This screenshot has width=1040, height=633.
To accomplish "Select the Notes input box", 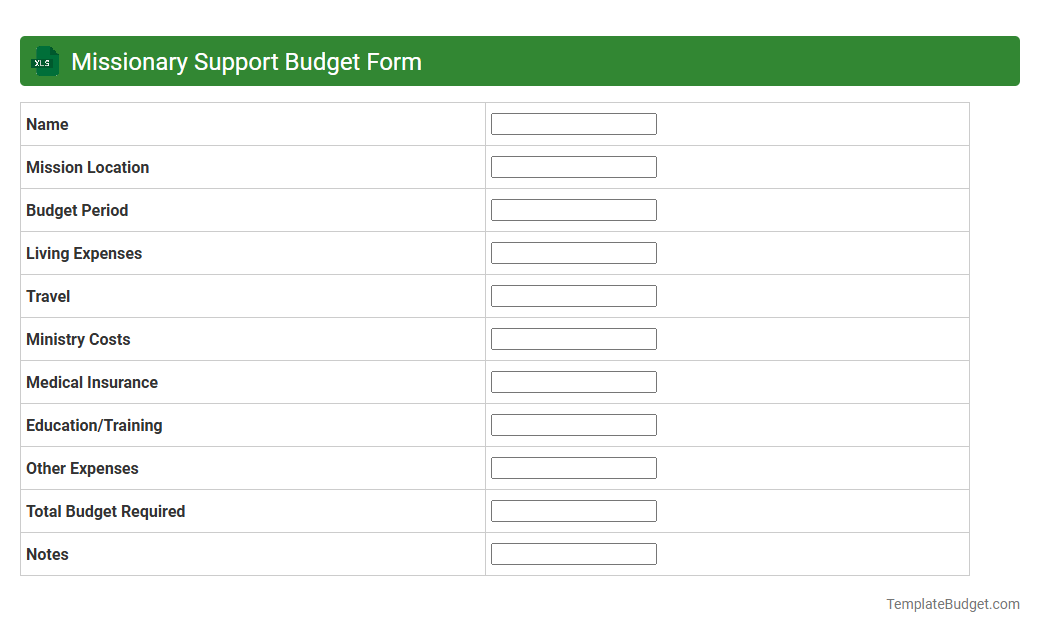I will click(x=573, y=553).
